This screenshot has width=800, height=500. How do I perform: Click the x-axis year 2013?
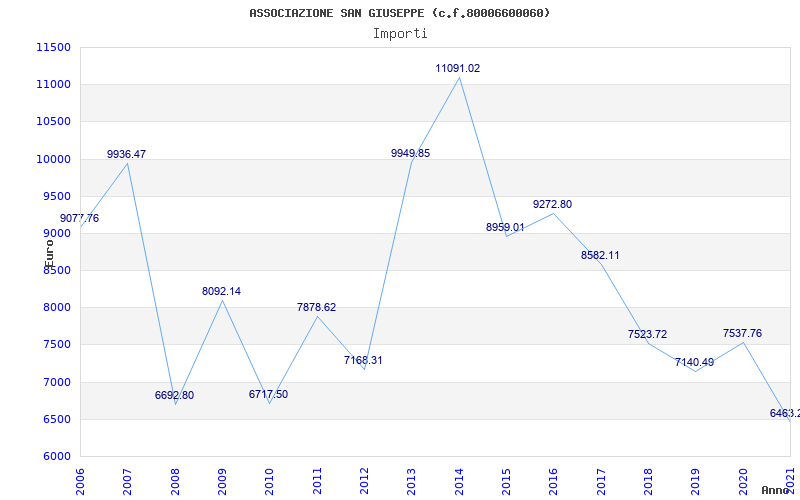point(412,482)
